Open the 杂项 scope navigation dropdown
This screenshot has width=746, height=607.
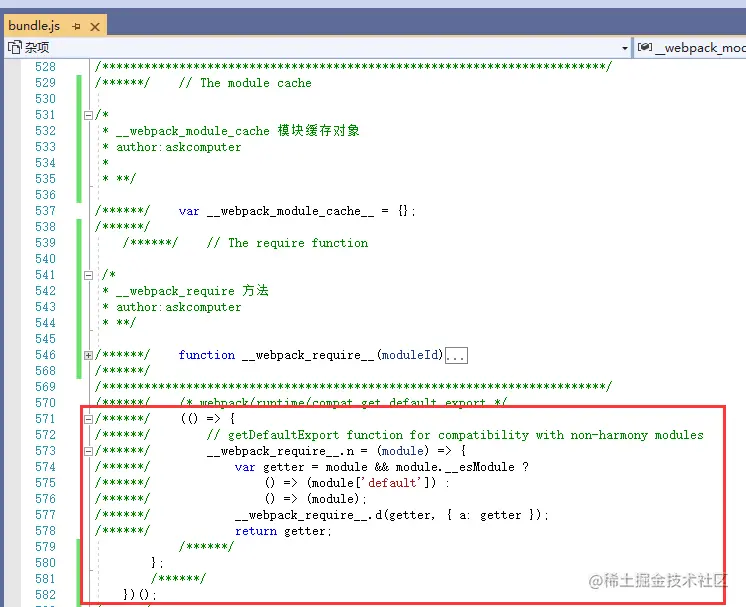click(x=625, y=48)
